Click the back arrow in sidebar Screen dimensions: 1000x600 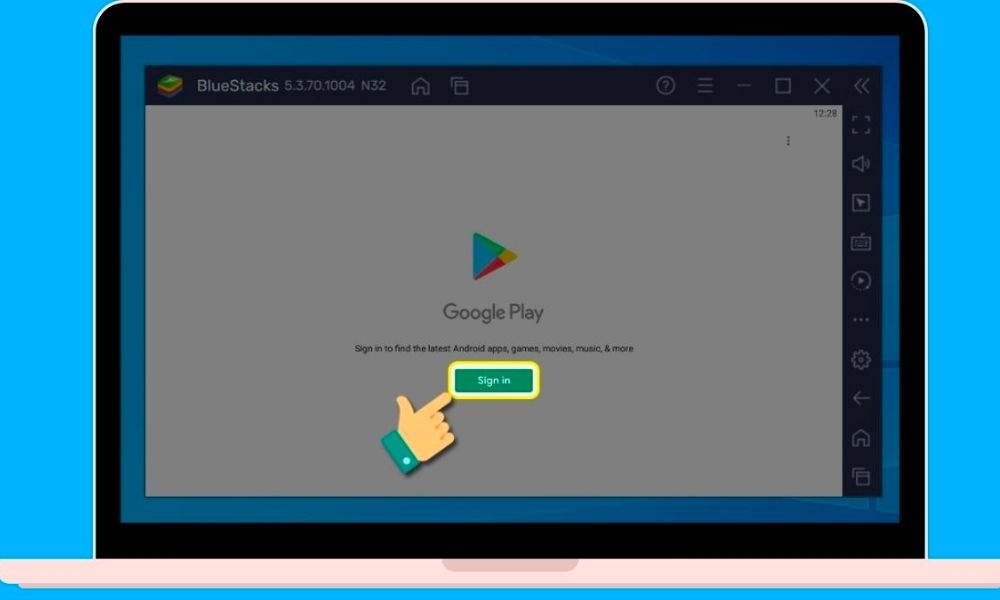point(860,399)
